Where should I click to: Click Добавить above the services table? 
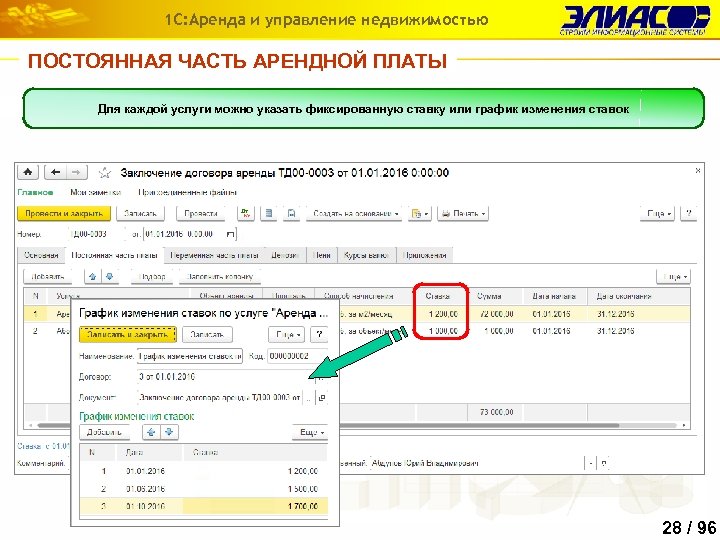(x=48, y=276)
